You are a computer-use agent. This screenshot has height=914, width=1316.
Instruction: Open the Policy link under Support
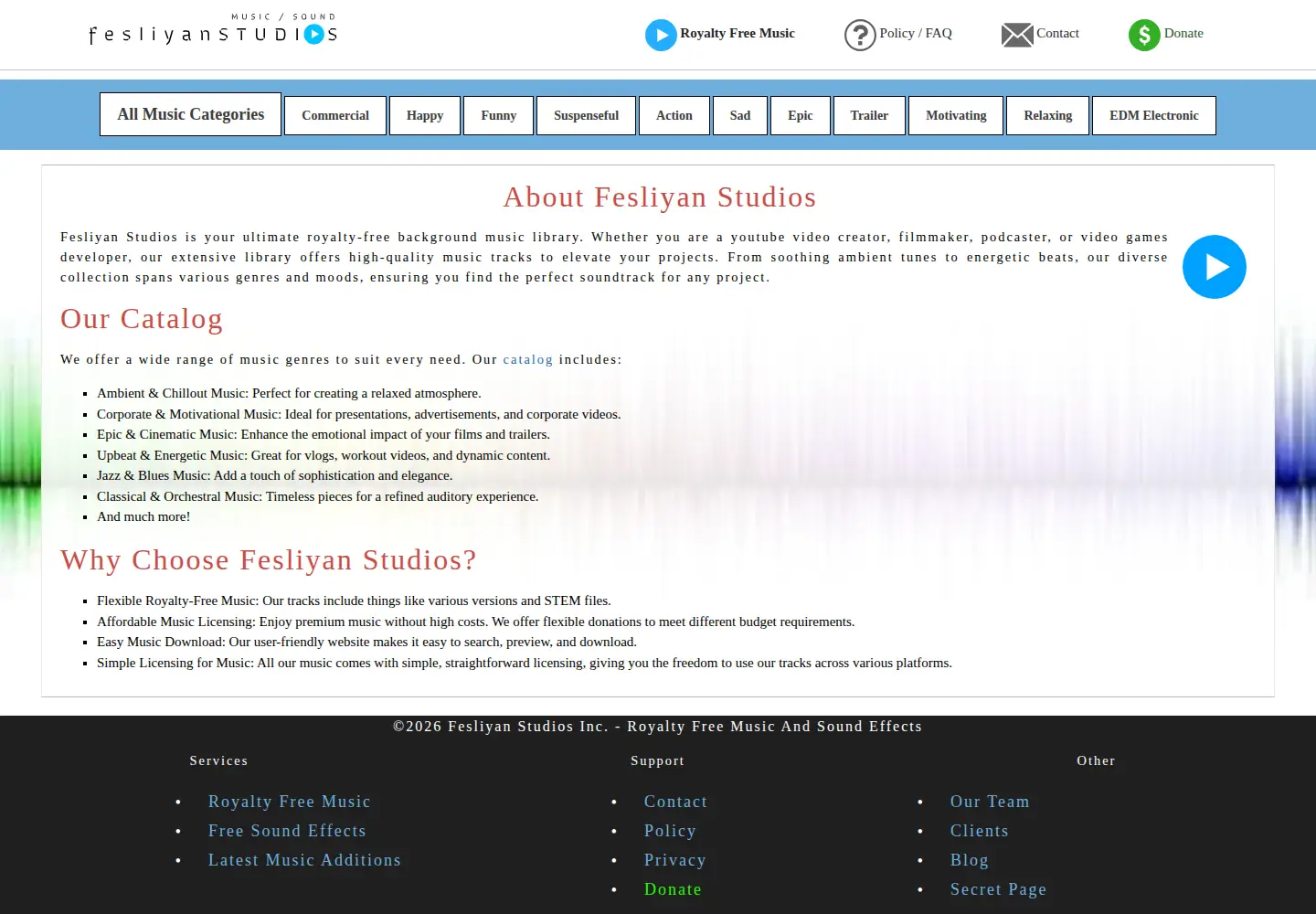point(670,831)
